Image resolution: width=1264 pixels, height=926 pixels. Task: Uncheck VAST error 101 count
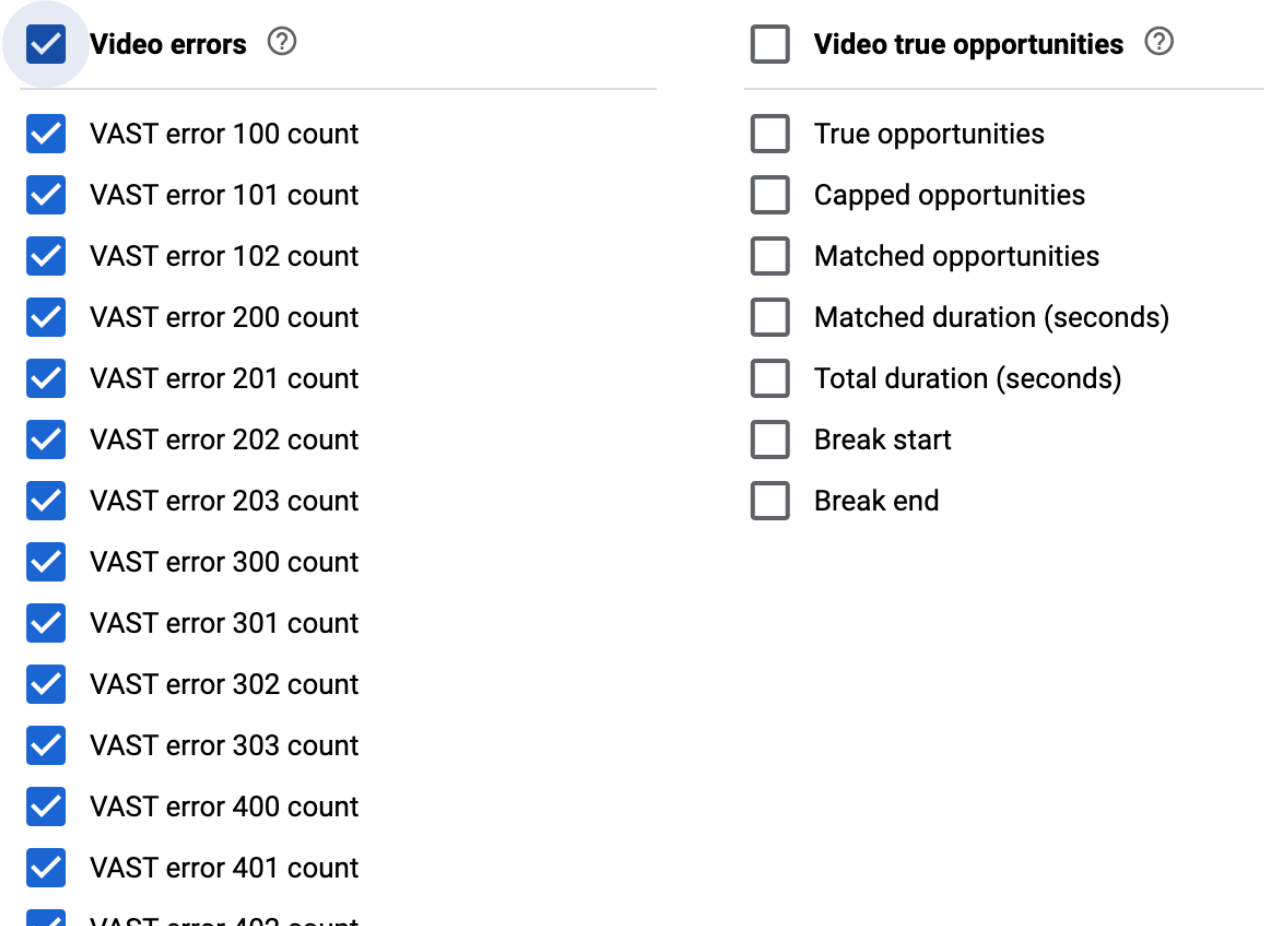pyautogui.click(x=46, y=195)
